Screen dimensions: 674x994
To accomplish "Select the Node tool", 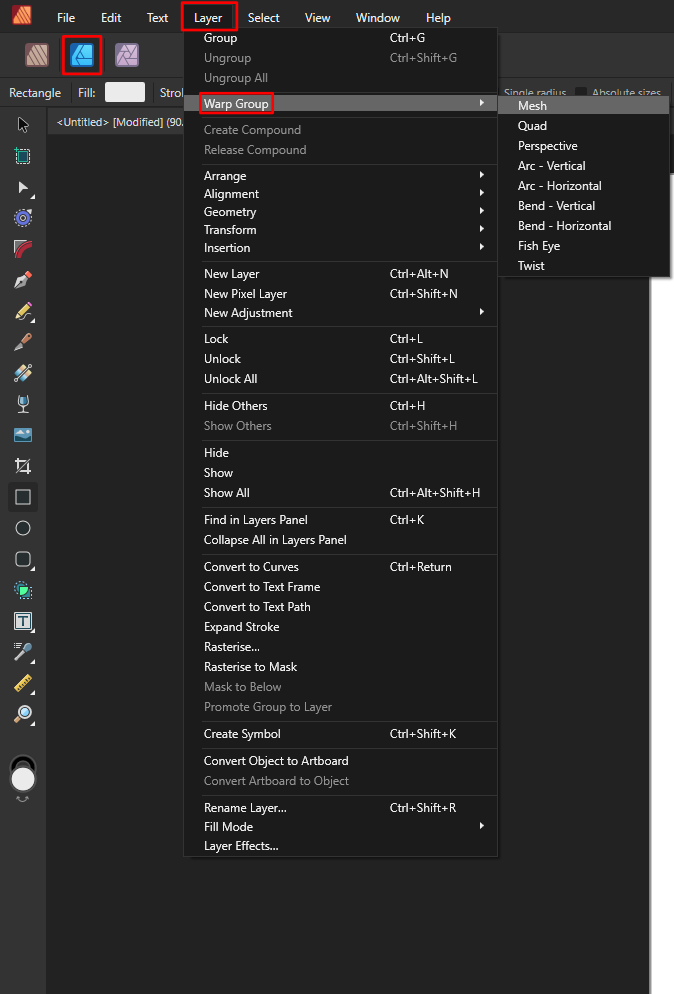I will coord(23,188).
